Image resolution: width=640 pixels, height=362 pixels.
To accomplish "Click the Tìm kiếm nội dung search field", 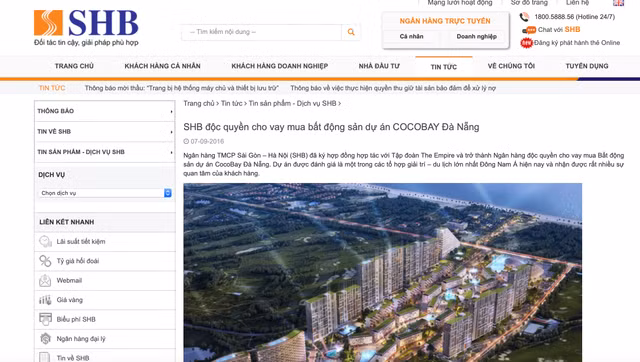I will (x=261, y=32).
